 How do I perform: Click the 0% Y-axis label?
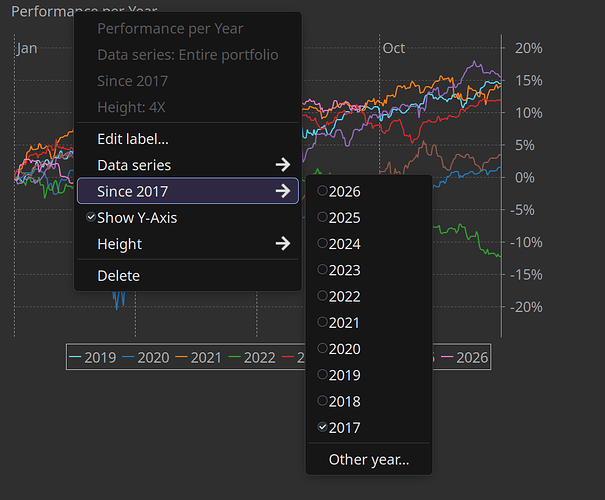pyautogui.click(x=525, y=177)
